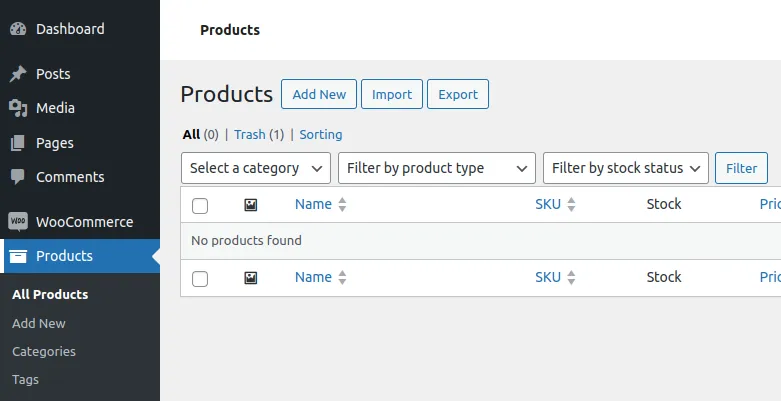Click the image column icon in table header
This screenshot has width=781, height=401.
(251, 204)
